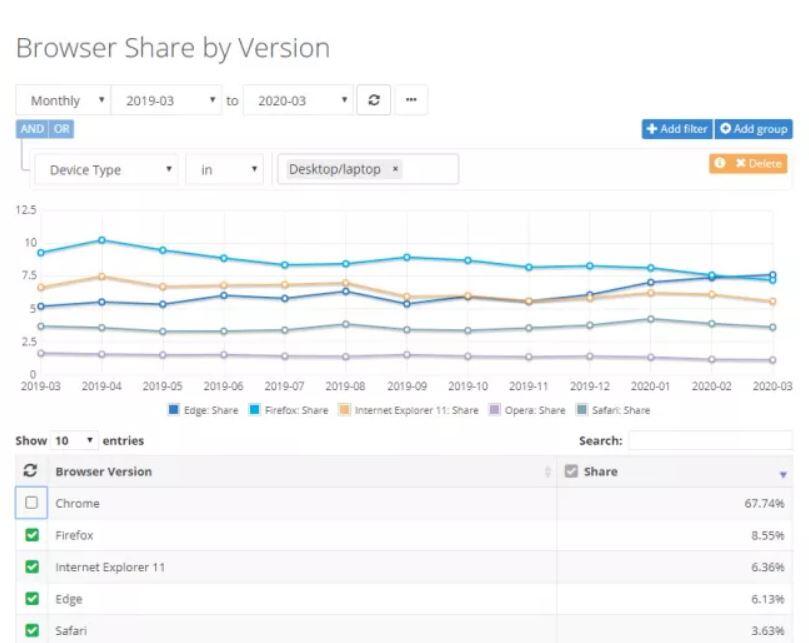
Task: Click the refresh icon in table header
Action: click(31, 471)
